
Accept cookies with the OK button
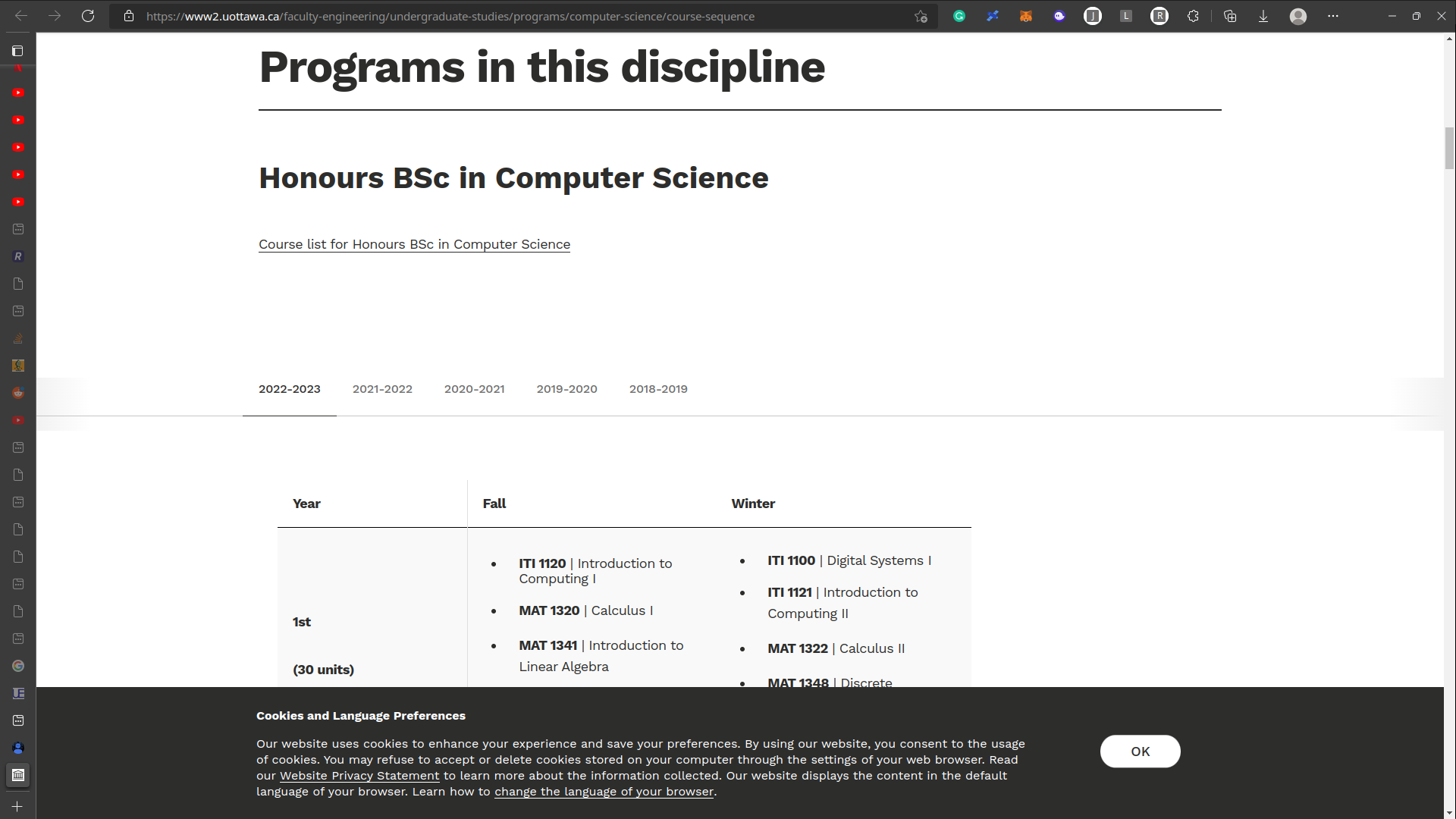[x=1140, y=752]
